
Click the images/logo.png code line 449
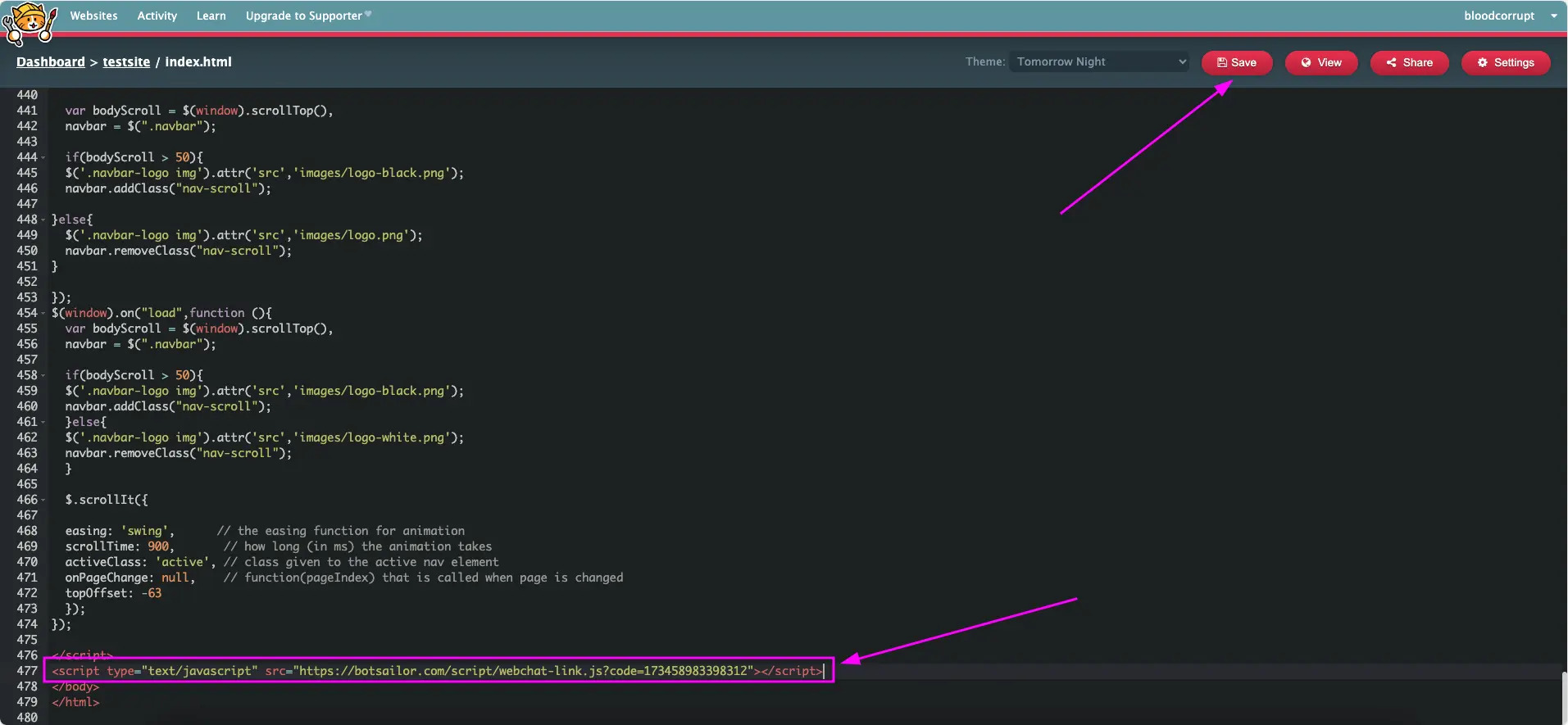pyautogui.click(x=243, y=235)
